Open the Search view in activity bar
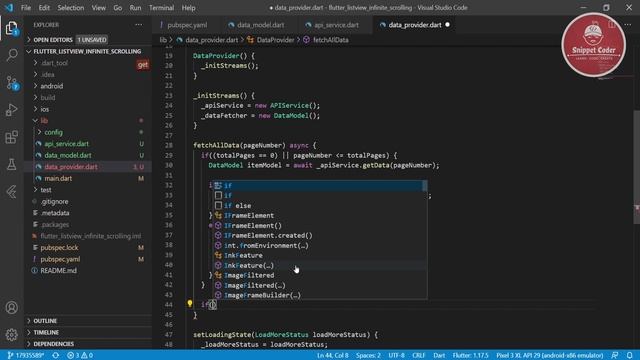640x360 pixels. (x=12, y=55)
